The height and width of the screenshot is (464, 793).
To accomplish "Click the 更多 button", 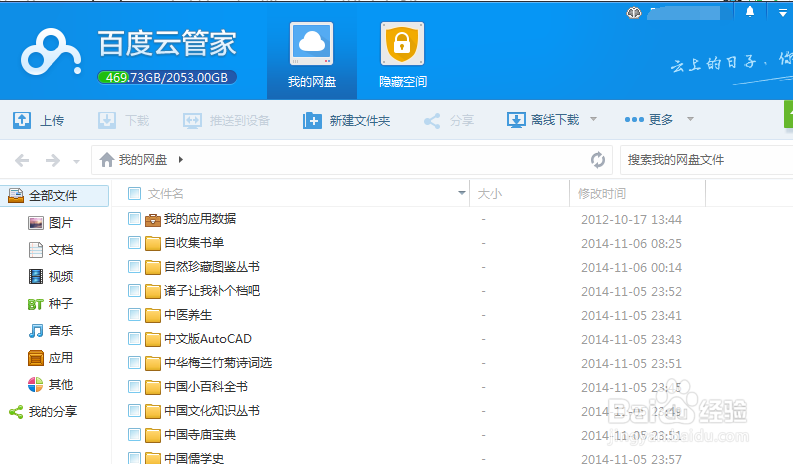I will [649, 119].
